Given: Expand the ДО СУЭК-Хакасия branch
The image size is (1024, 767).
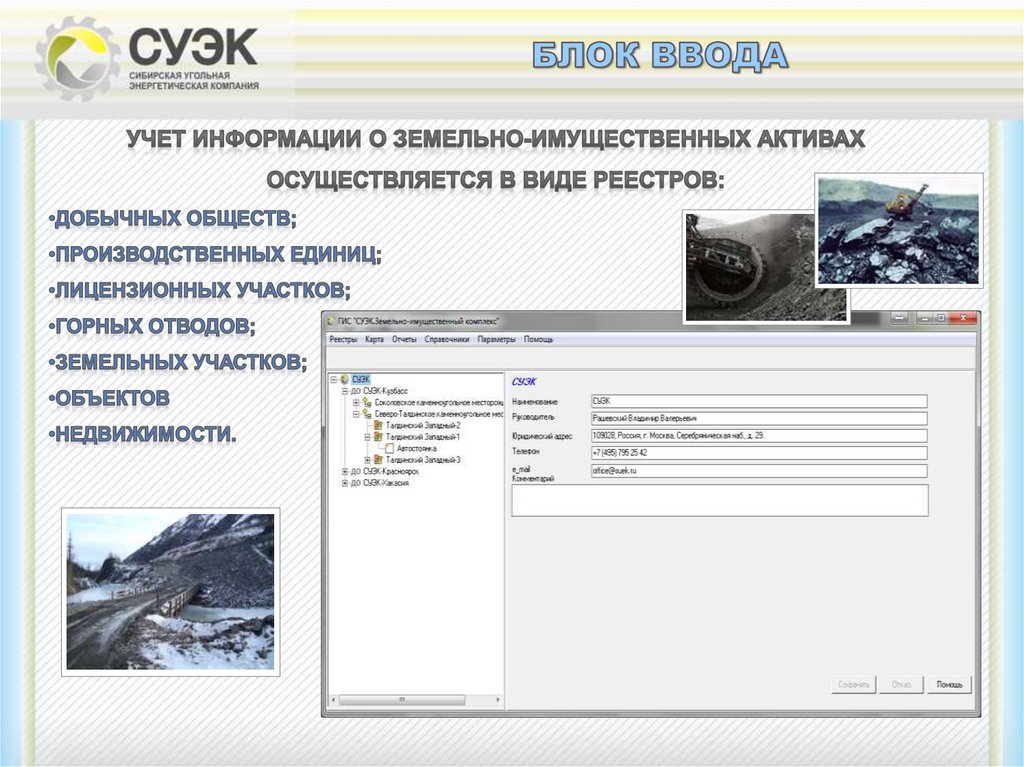Looking at the screenshot, I should point(345,483).
